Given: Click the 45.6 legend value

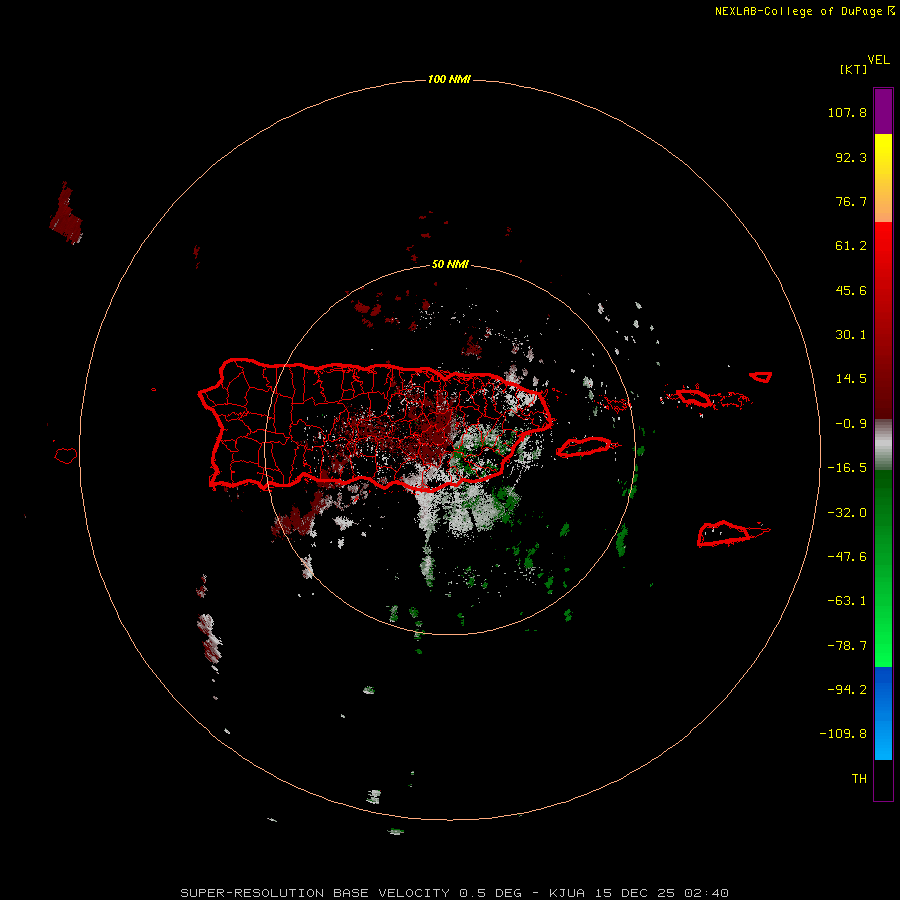Looking at the screenshot, I should (x=851, y=290).
